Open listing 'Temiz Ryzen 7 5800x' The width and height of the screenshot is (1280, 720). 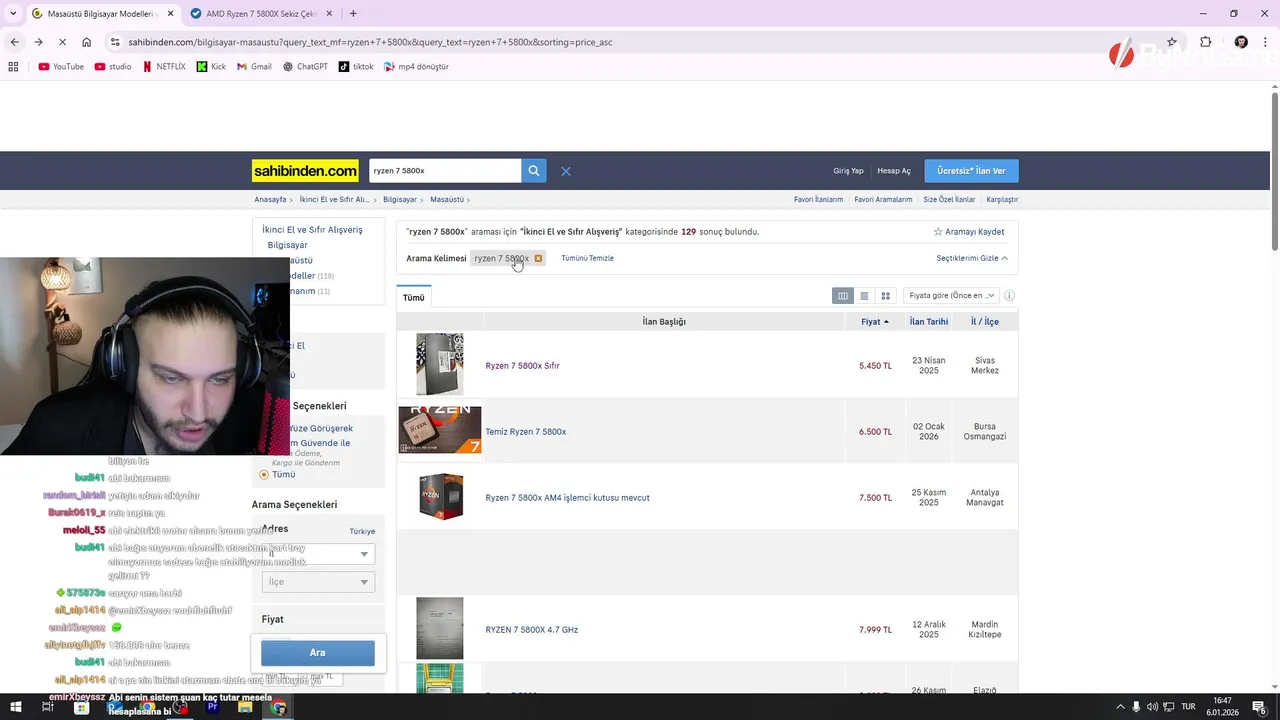pos(526,432)
